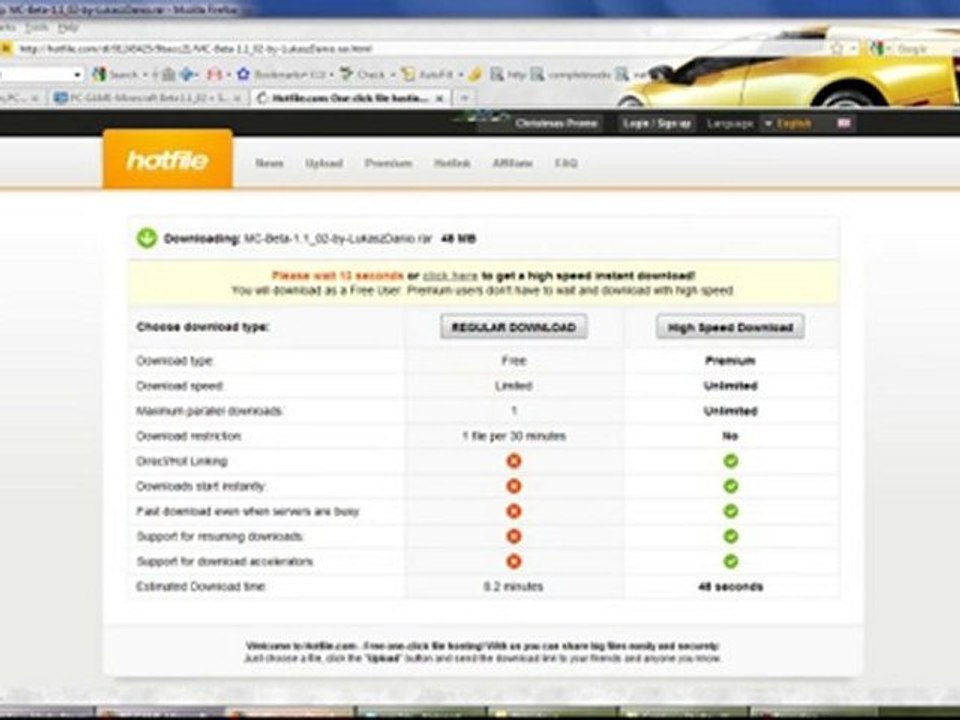This screenshot has height=720, width=960.
Task: Follow the 'click here' instant download link
Action: point(450,276)
